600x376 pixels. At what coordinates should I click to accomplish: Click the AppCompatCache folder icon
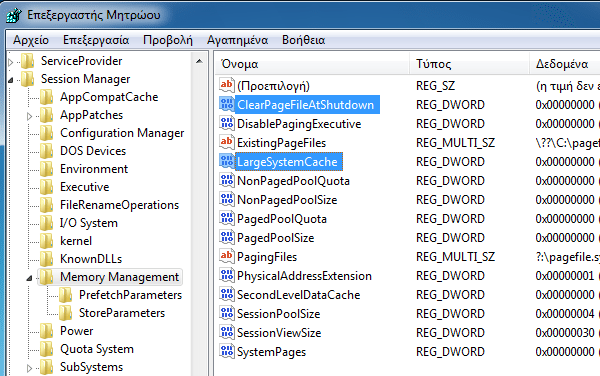coord(47,97)
